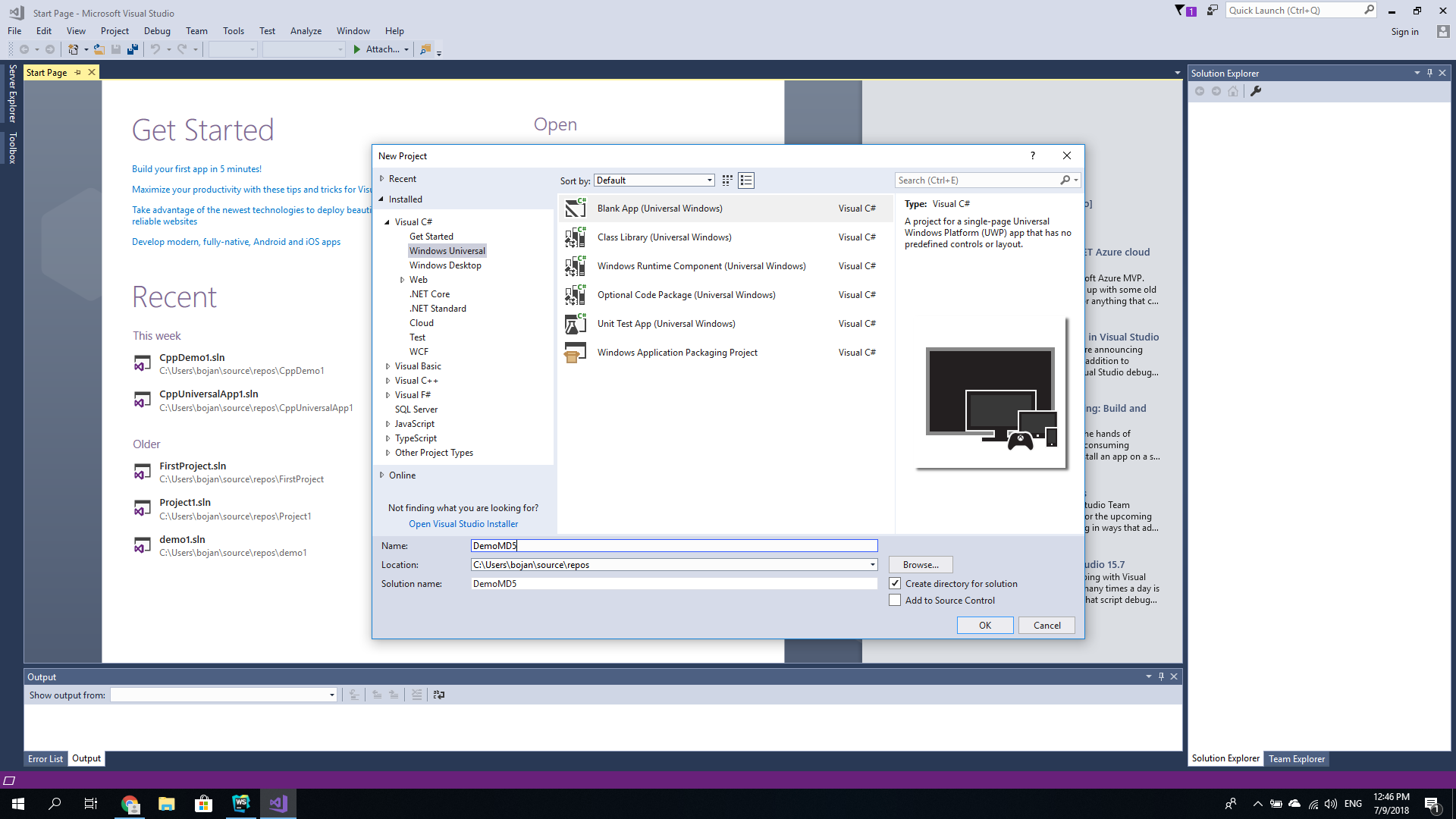Click the account picture icon beside Sign in
This screenshot has width=1456, height=819.
[x=1442, y=31]
